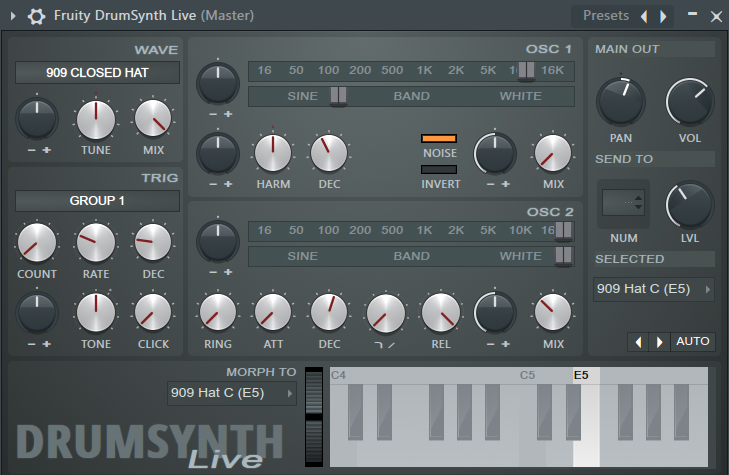Open the SELECTED 909 Hat C dropdown

click(654, 289)
